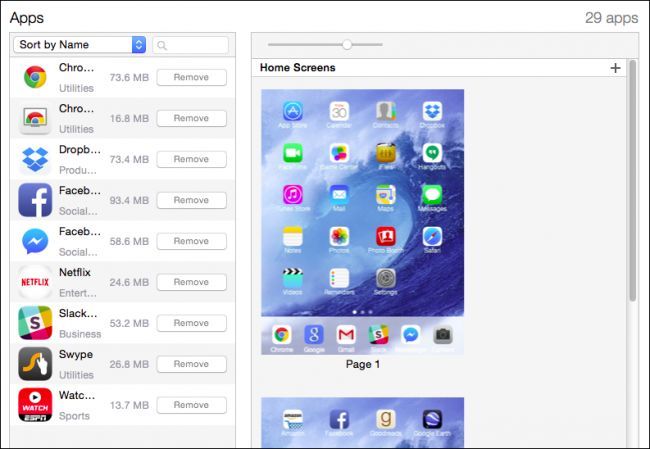Remove the Slack app
The height and width of the screenshot is (449, 650).
point(192,323)
